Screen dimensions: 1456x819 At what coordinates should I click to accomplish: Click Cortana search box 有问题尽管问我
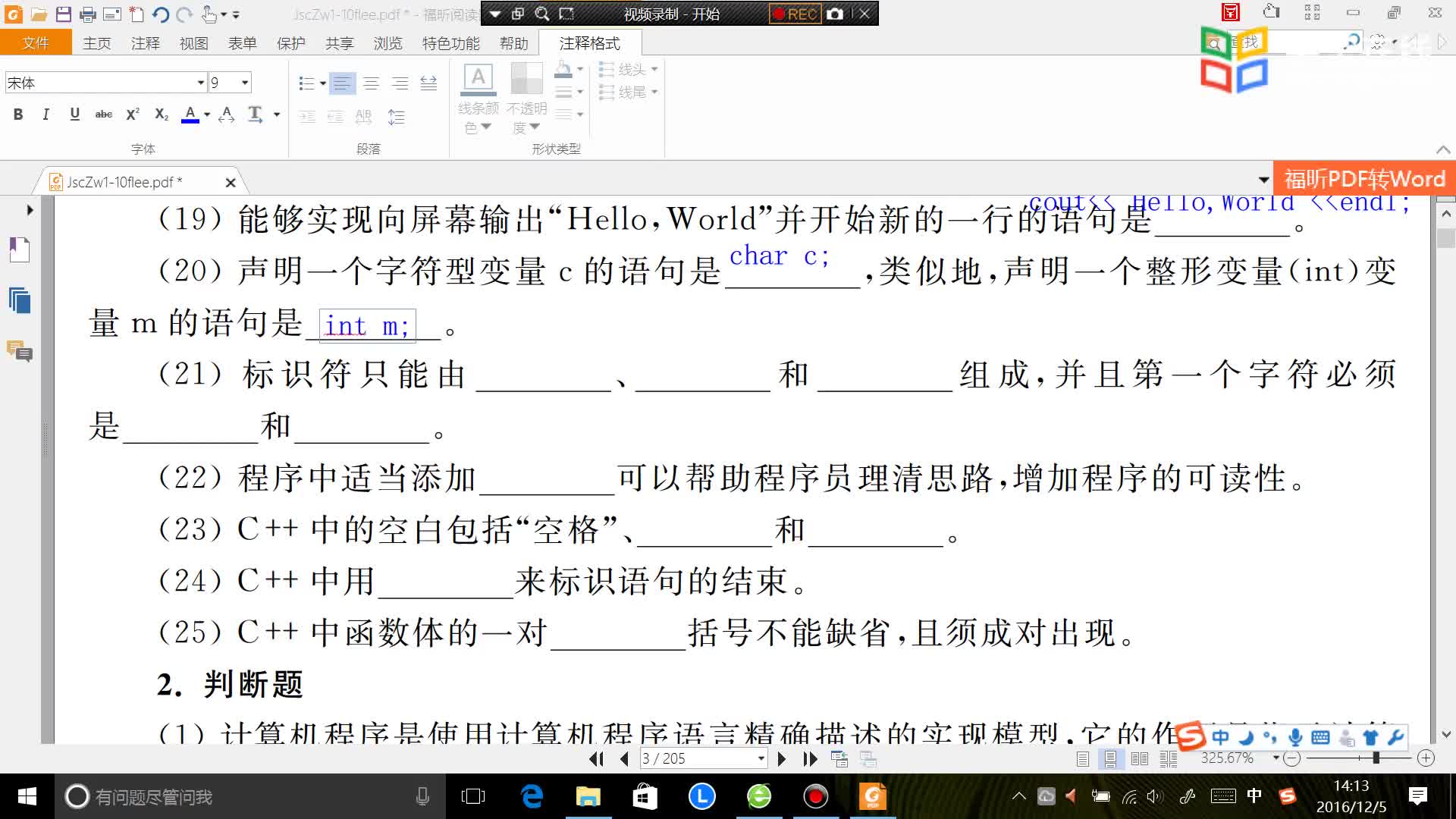tap(250, 796)
